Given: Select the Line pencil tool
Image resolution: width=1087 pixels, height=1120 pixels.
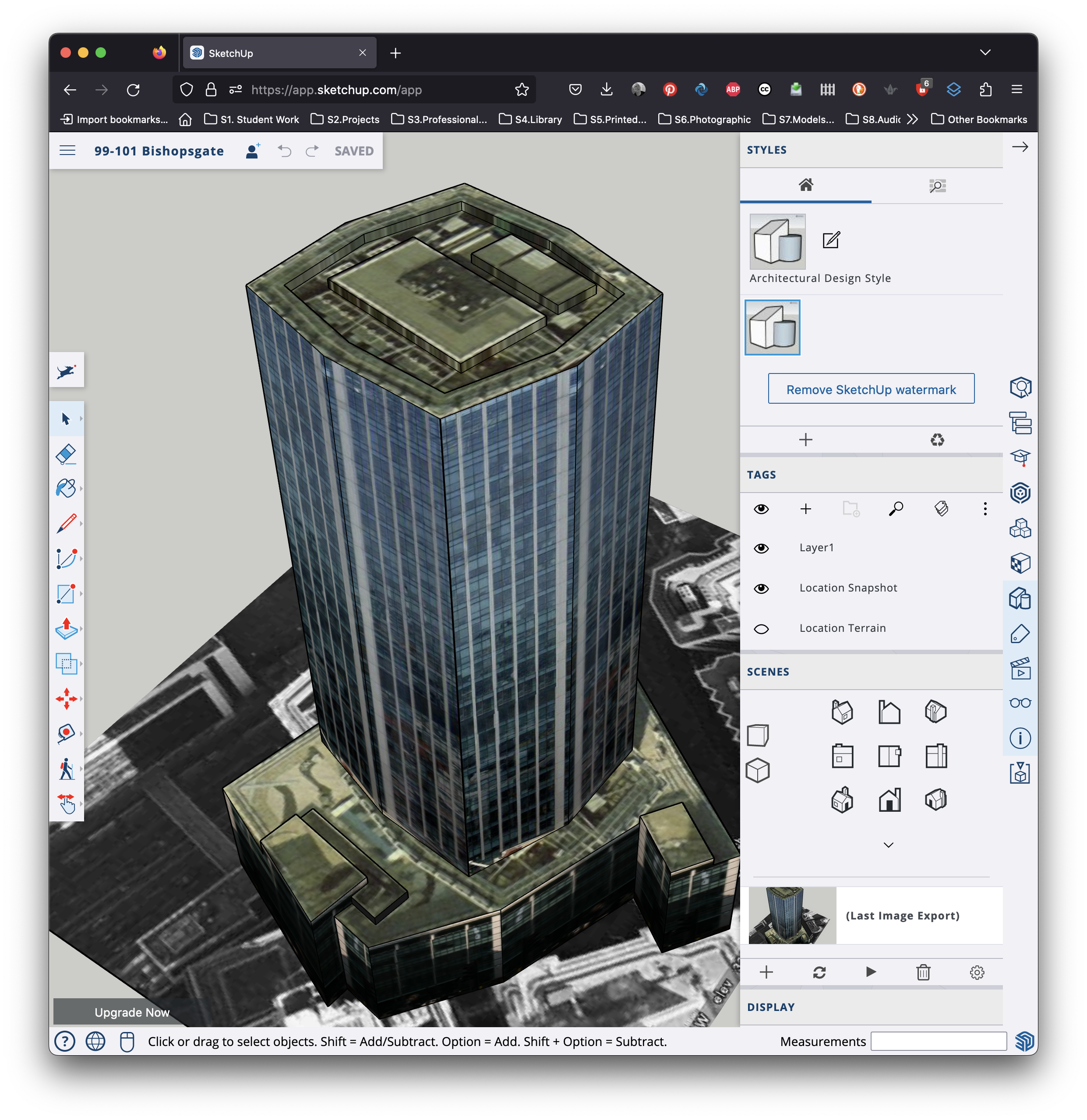Looking at the screenshot, I should (66, 523).
